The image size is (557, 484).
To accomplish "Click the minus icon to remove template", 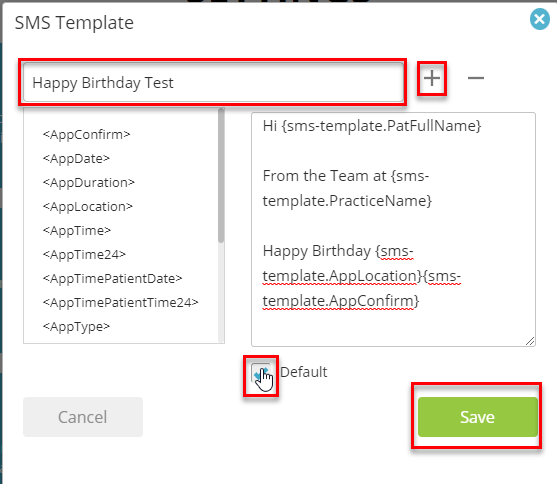I will pyautogui.click(x=476, y=78).
